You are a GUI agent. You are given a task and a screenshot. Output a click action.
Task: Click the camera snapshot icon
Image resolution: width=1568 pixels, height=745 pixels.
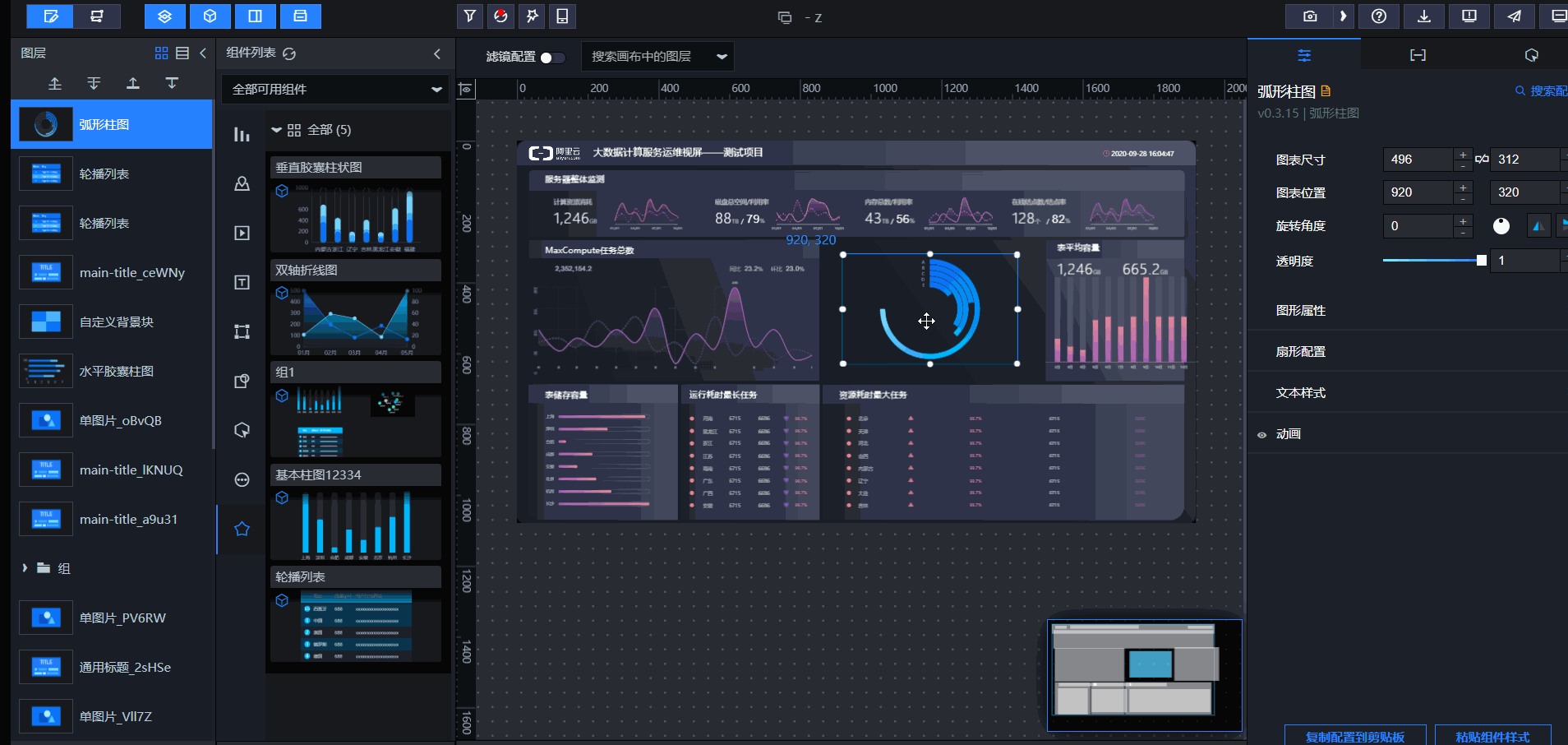pos(1310,16)
